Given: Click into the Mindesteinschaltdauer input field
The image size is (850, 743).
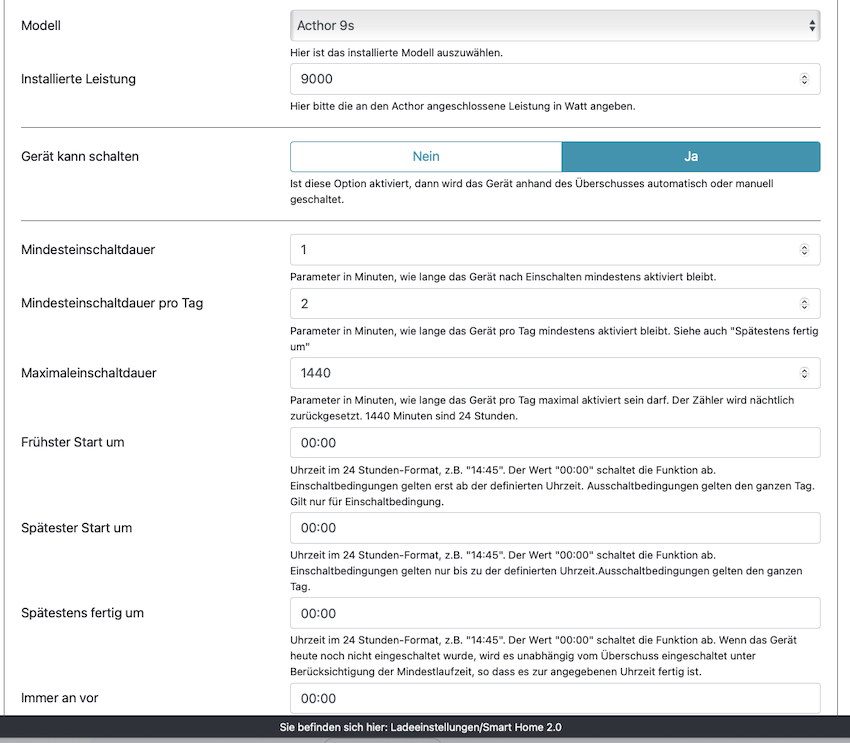Looking at the screenshot, I should pos(540,249).
